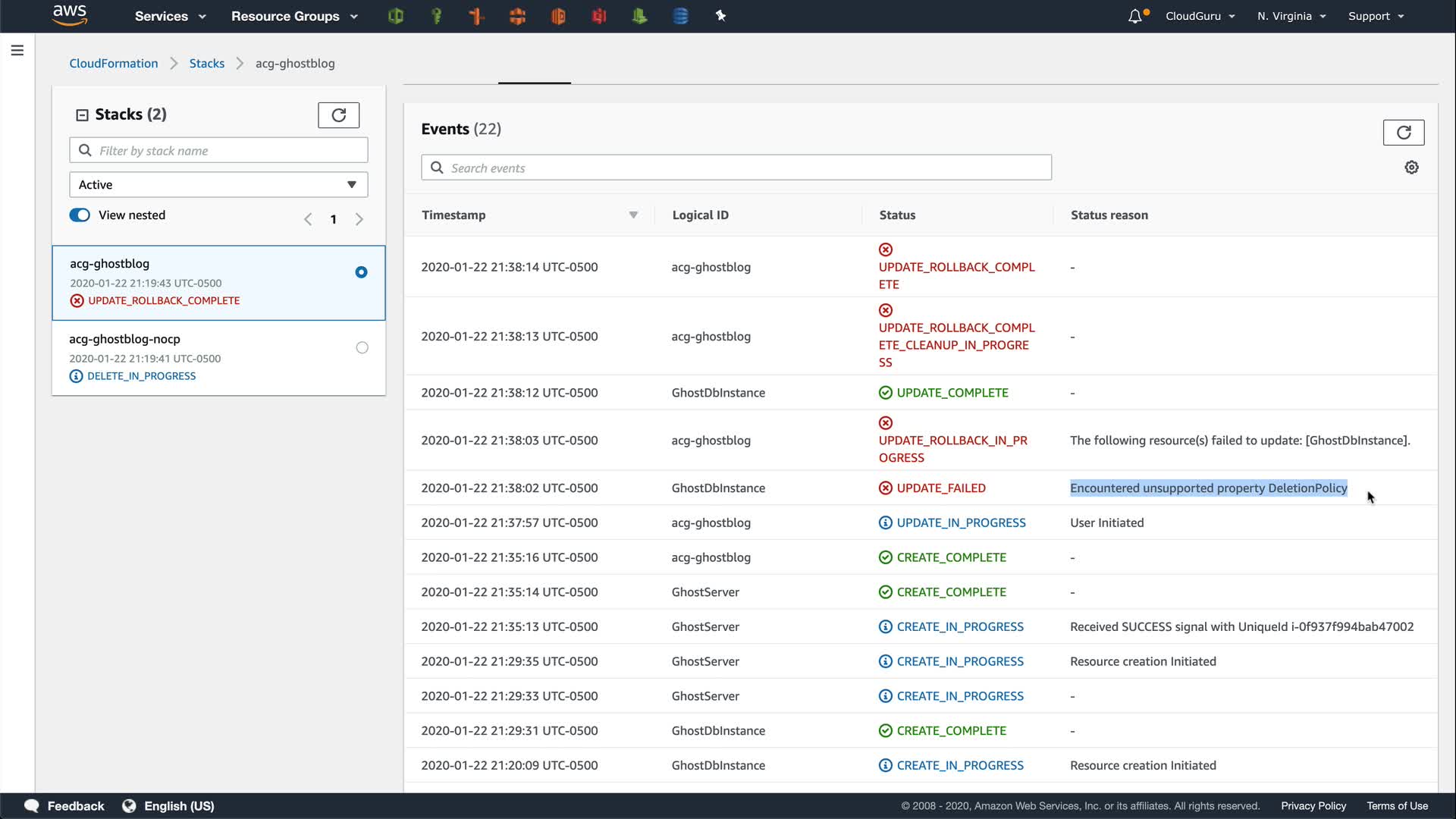This screenshot has width=1456, height=819.
Task: Click the pushpin icon in the AWS navbar
Action: (720, 16)
